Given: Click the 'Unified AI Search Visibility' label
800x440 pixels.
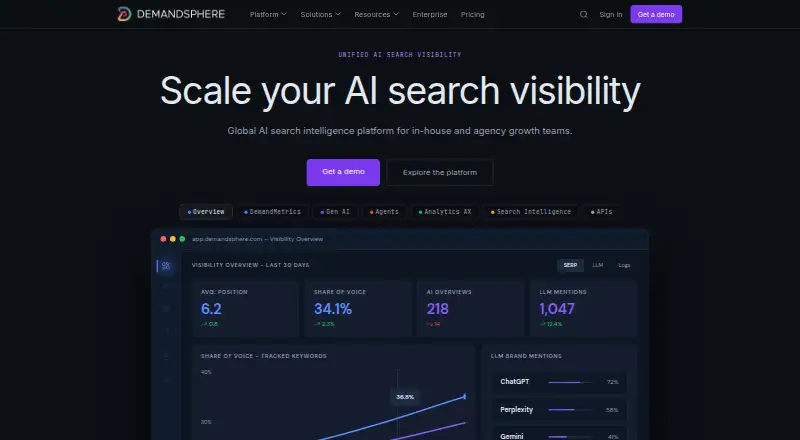Looking at the screenshot, I should pos(400,55).
